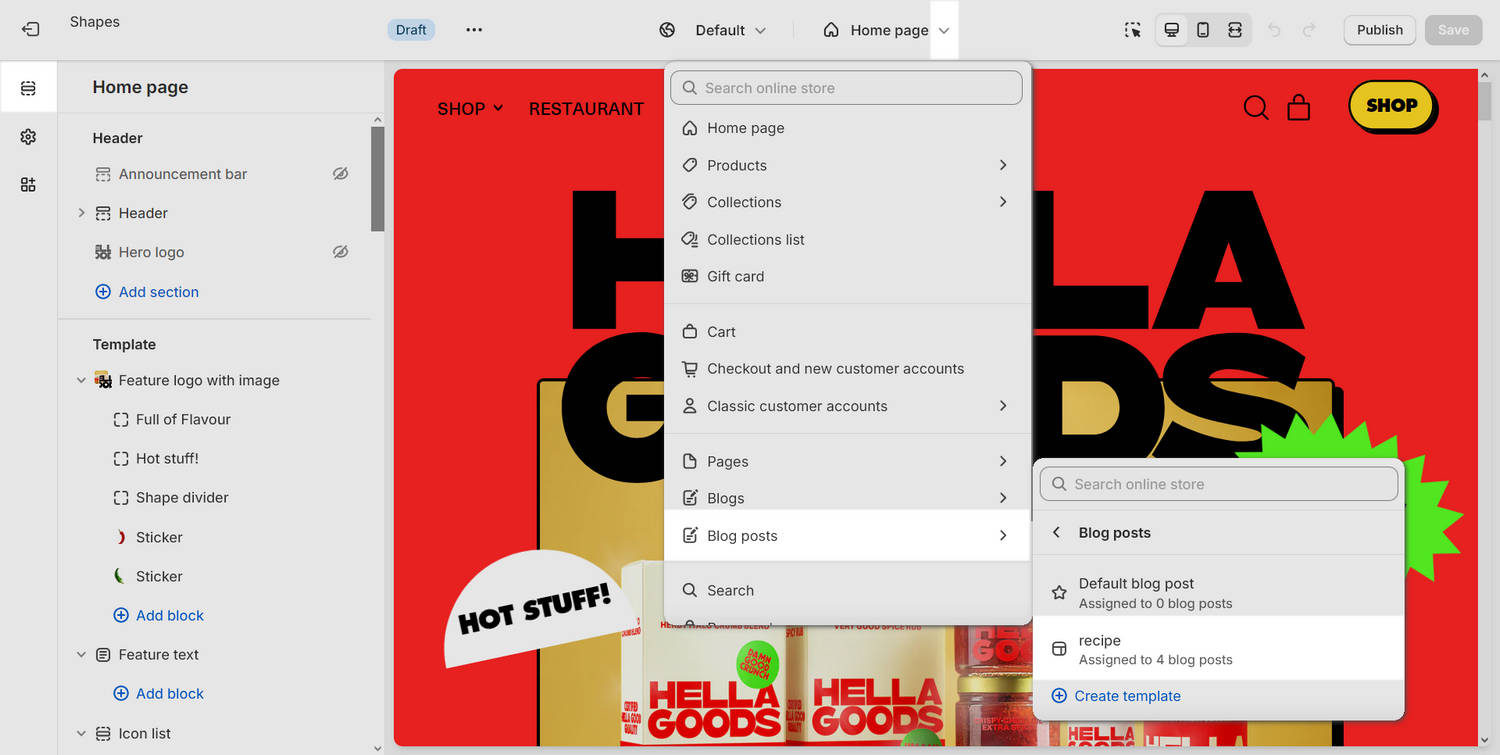Click the Draft status badge
The width and height of the screenshot is (1500, 755).
pos(411,30)
